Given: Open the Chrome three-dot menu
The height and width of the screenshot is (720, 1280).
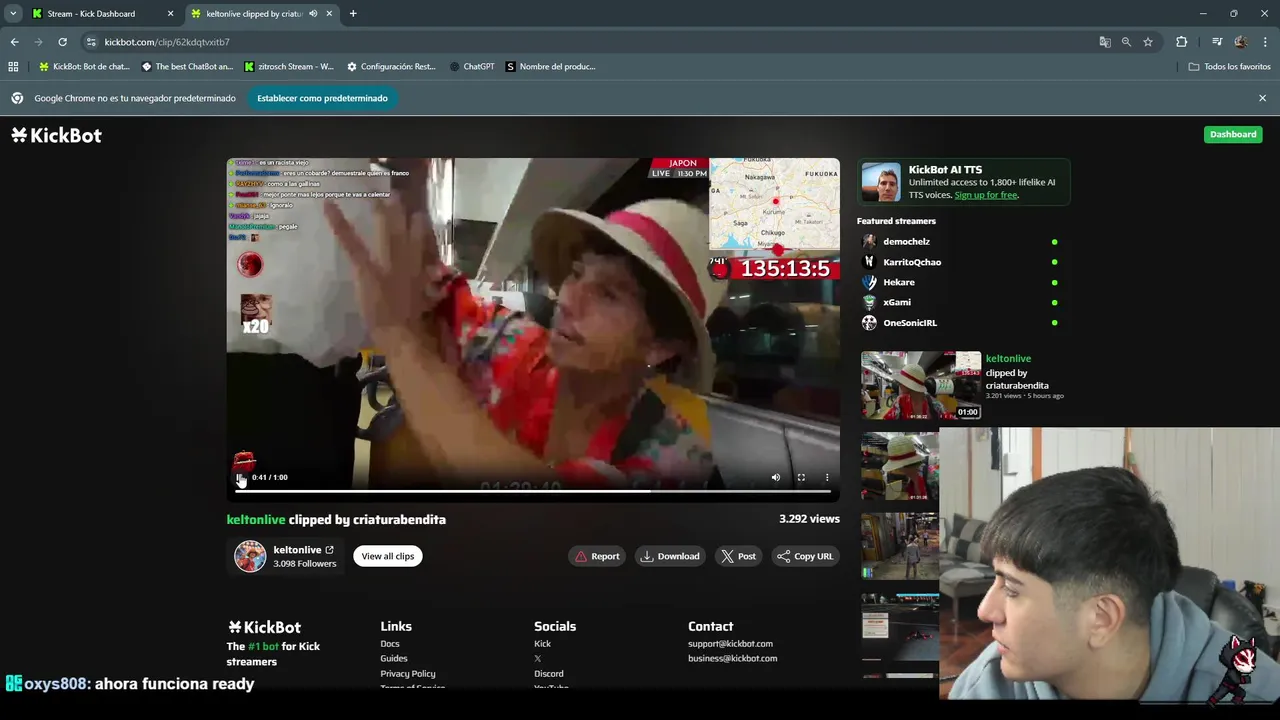Looking at the screenshot, I should [1264, 42].
